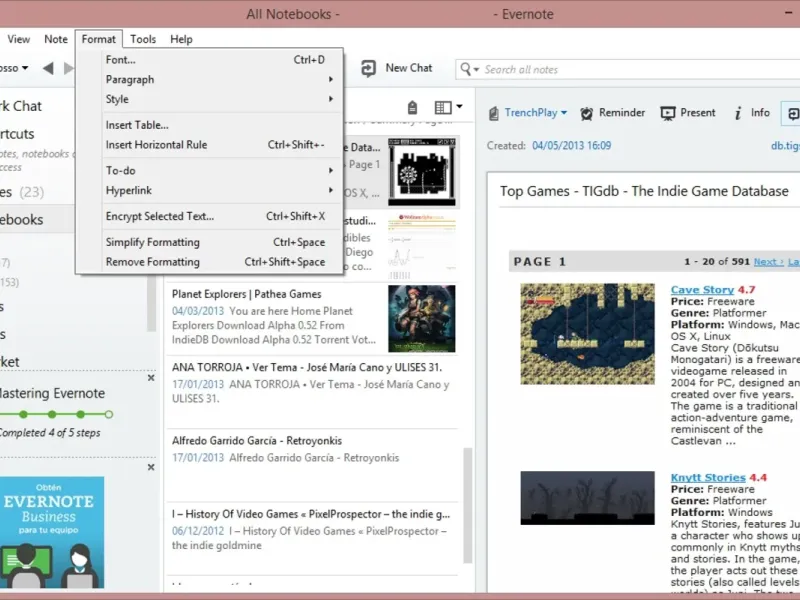
Task: Open the Note menu
Action: point(56,39)
